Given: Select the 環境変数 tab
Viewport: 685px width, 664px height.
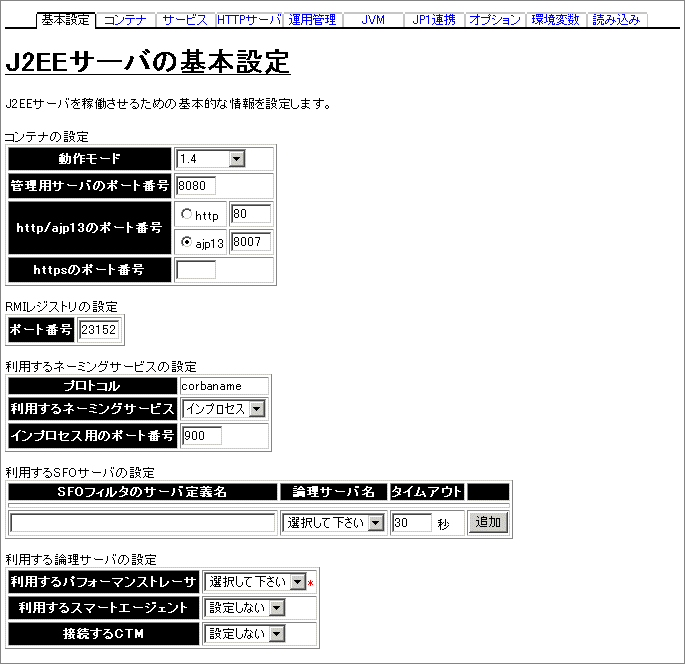Looking at the screenshot, I should 555,20.
